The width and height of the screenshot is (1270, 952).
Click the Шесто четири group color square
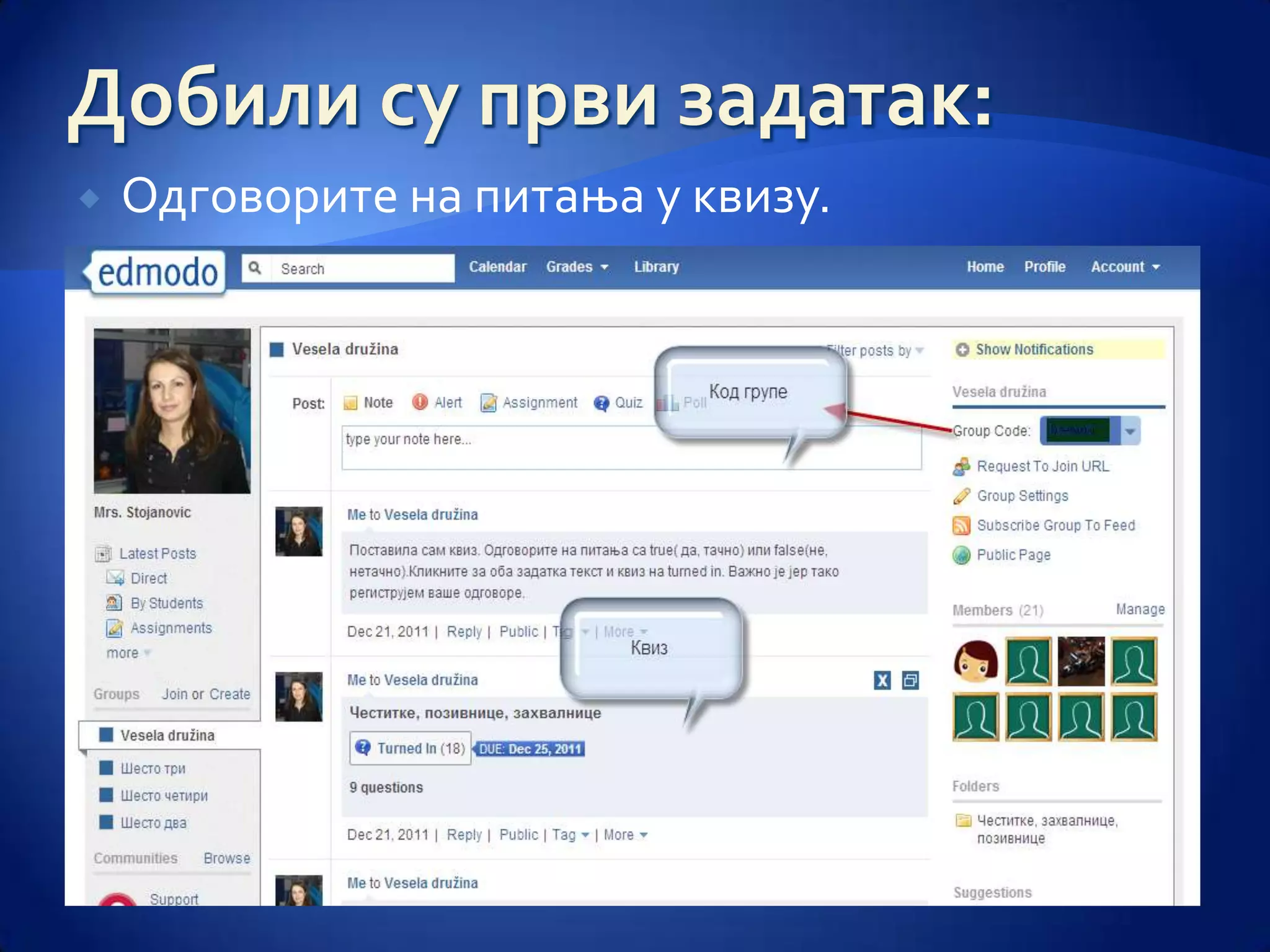(107, 795)
